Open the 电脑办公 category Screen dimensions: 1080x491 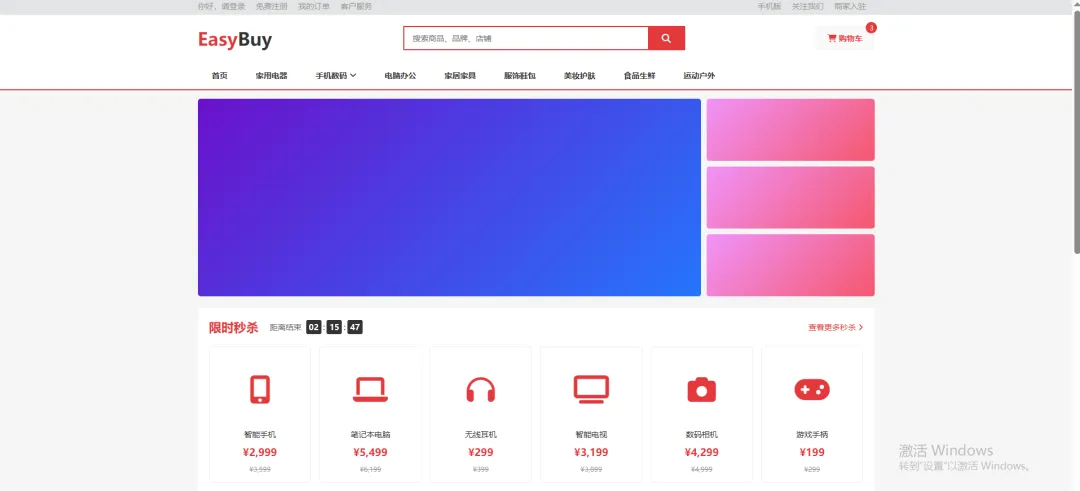click(400, 76)
